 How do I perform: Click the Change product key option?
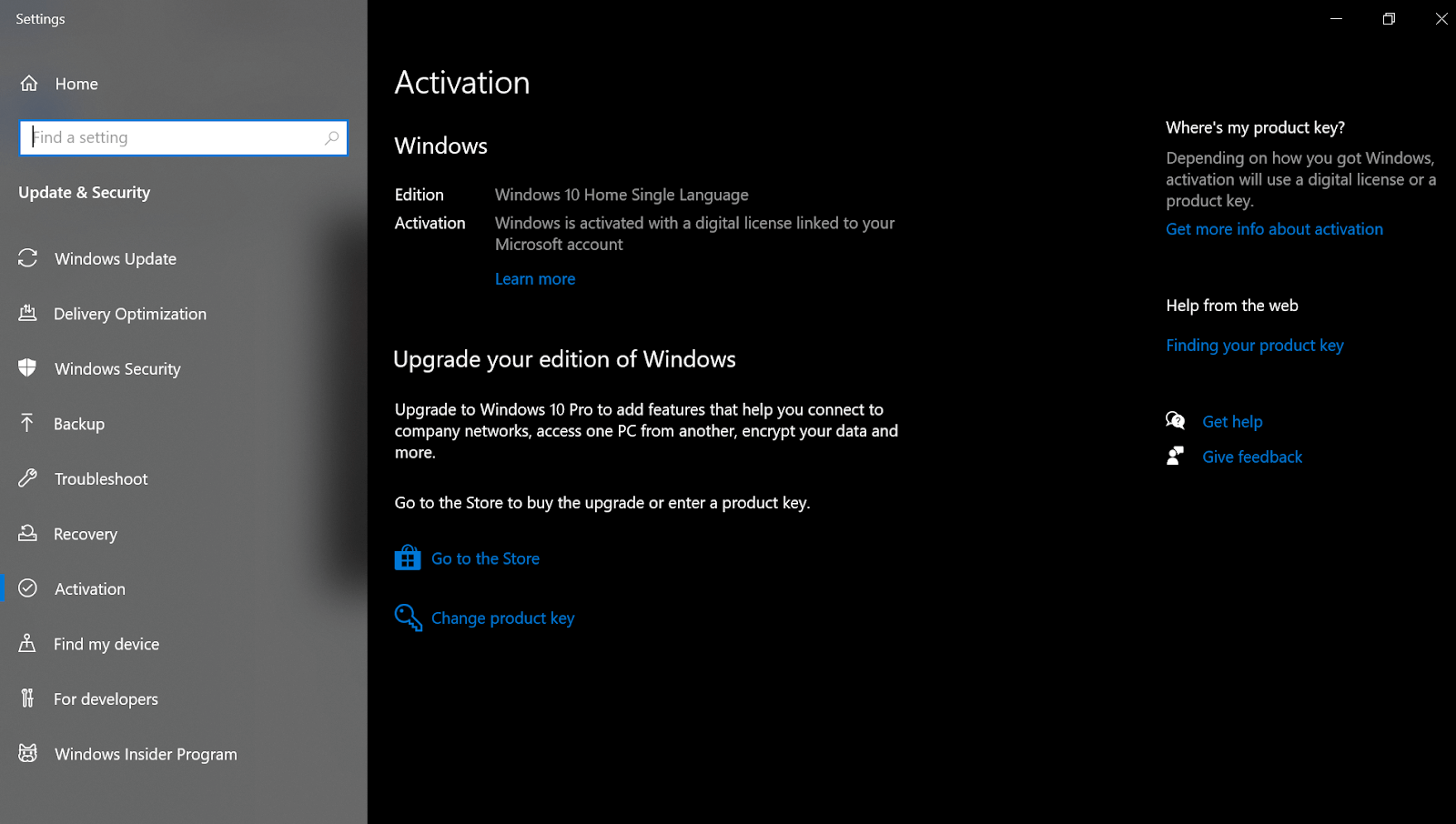click(502, 618)
